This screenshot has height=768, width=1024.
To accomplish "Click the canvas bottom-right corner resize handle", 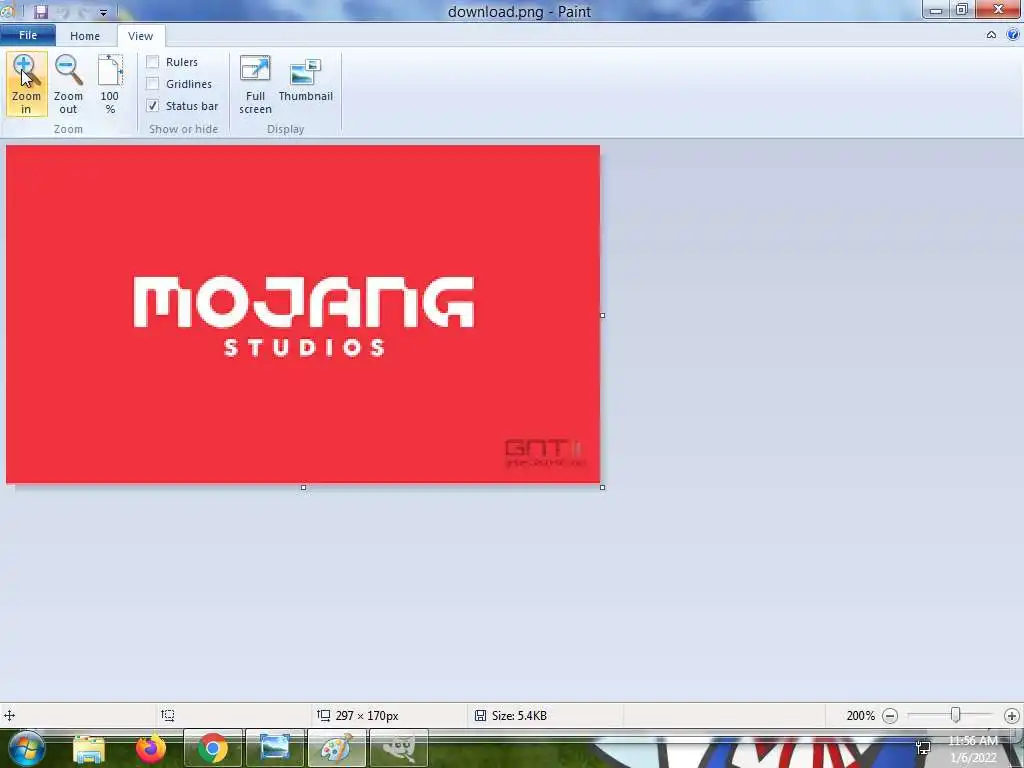I will [602, 487].
